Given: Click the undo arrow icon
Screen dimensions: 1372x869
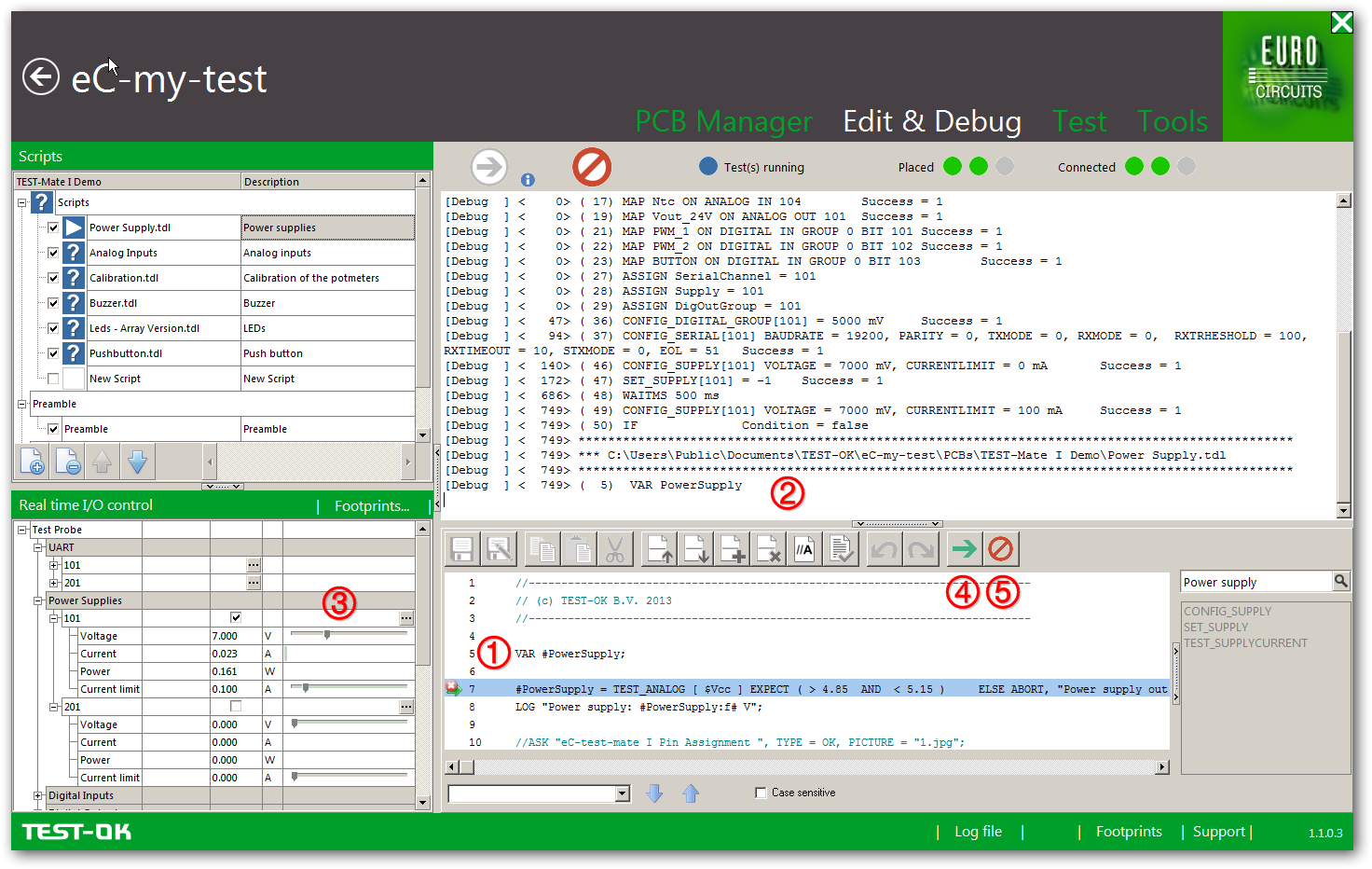Looking at the screenshot, I should pyautogui.click(x=884, y=549).
